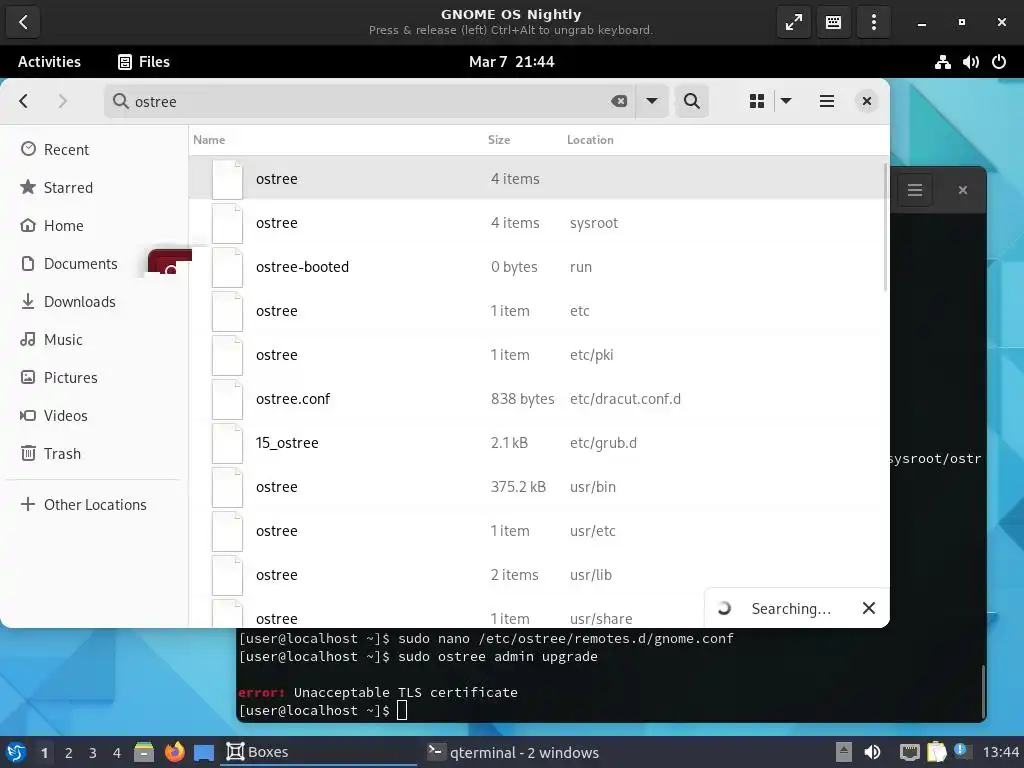
Task: Open Starred in sidebar
Action: 94,187
